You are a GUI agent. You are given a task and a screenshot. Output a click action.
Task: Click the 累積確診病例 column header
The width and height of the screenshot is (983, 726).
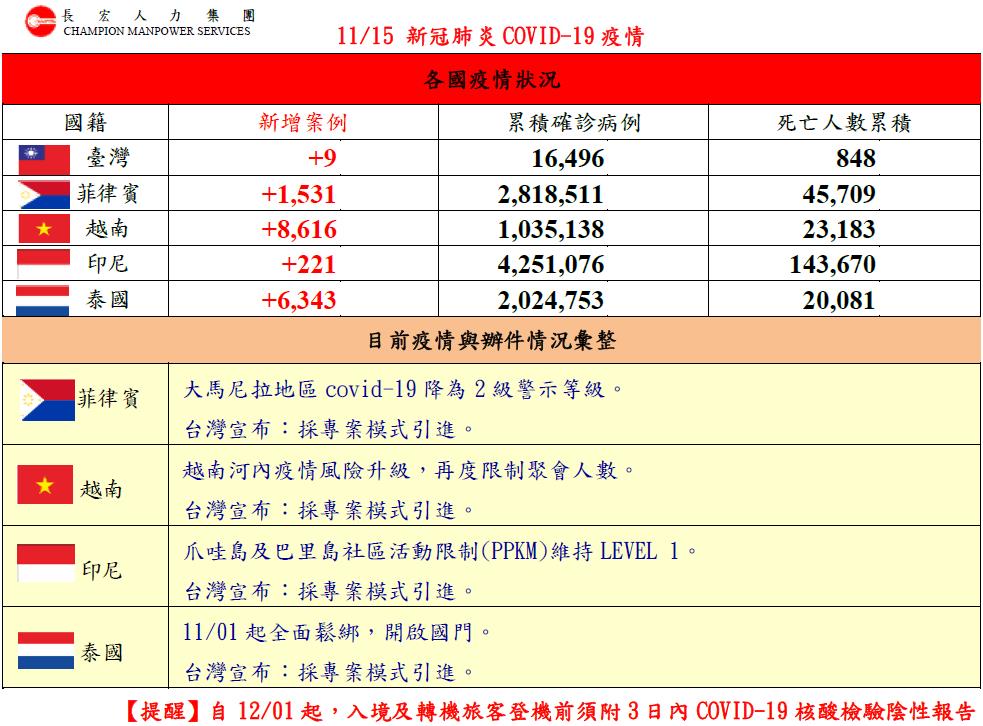pos(574,122)
